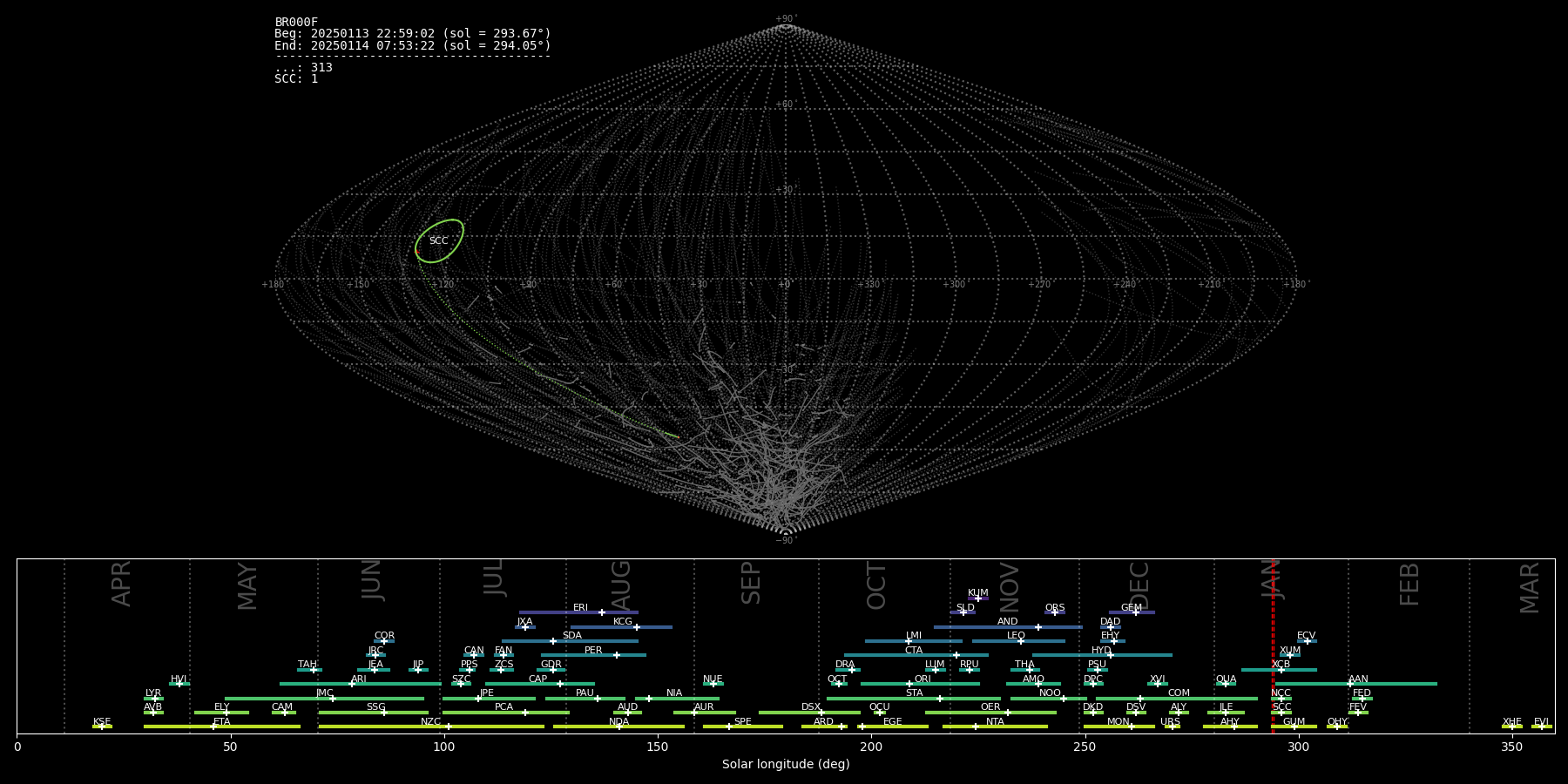Screen dimensions: 1568x784
Task: Click the KSE shower label on timeline
Action: tap(103, 721)
